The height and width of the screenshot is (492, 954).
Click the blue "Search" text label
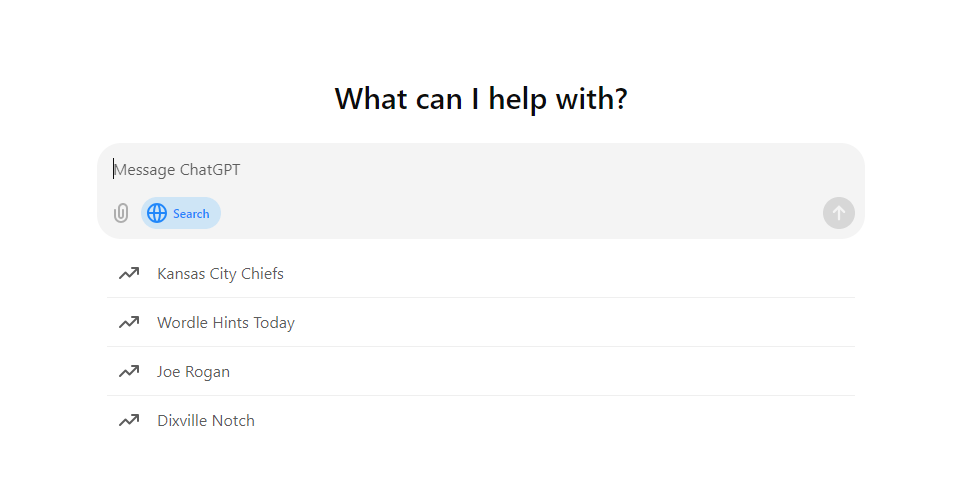click(191, 213)
